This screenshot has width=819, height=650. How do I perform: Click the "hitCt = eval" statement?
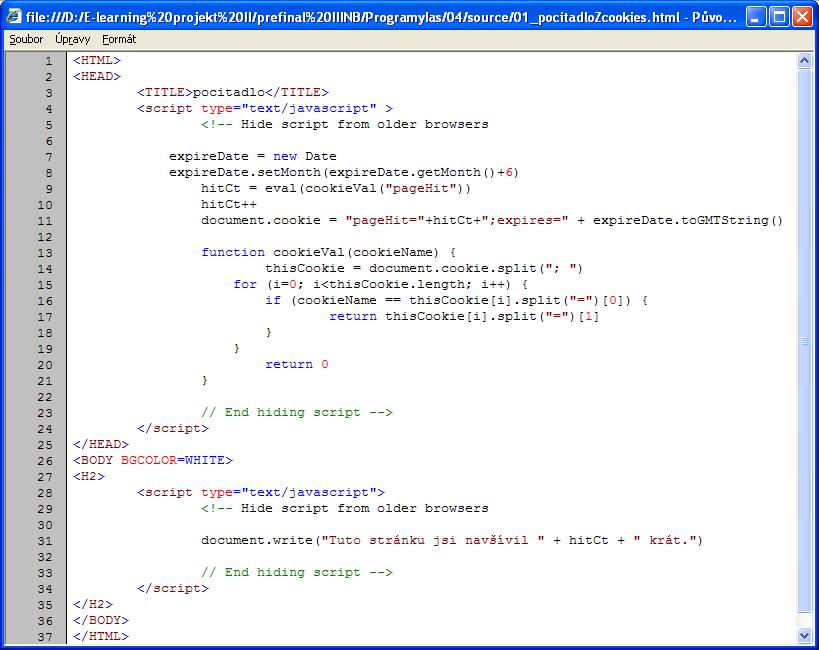(x=336, y=188)
